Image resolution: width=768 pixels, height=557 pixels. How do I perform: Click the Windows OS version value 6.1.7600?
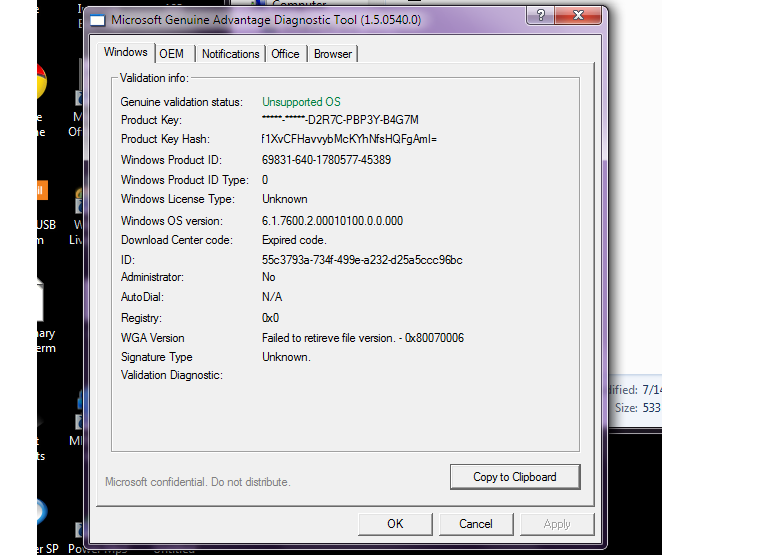(332, 221)
